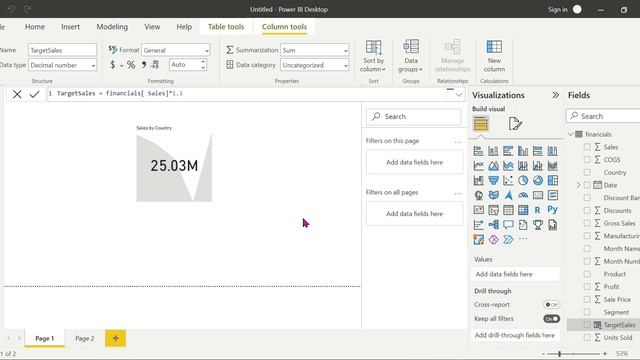
Task: Open the View ribbon tab
Action: 152,27
